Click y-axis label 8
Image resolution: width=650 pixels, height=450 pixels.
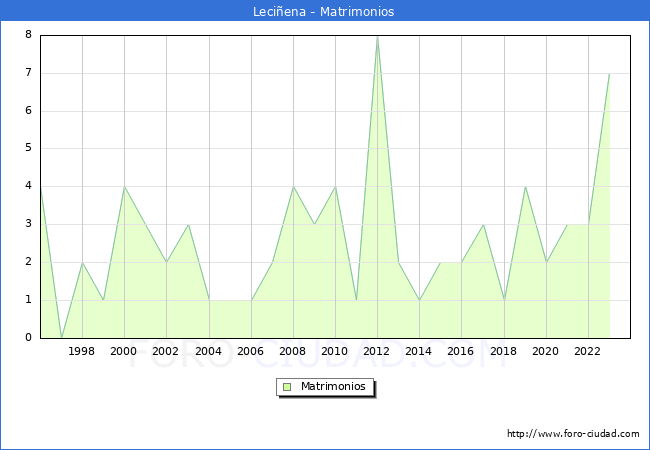click(28, 34)
